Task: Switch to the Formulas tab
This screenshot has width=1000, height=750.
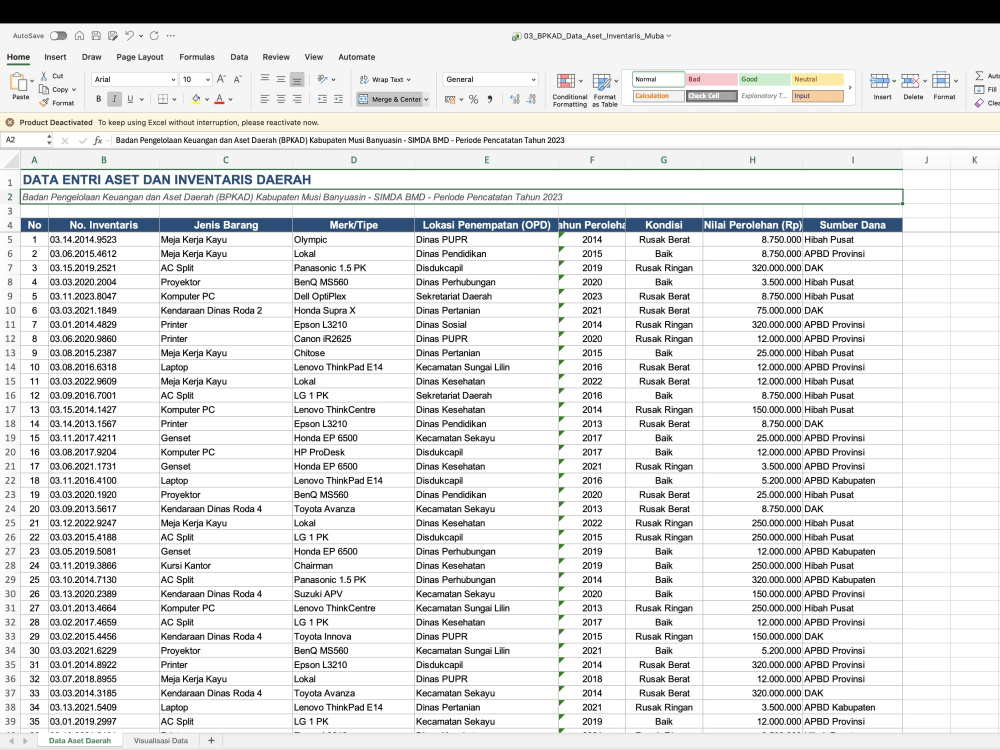Action: 197,57
